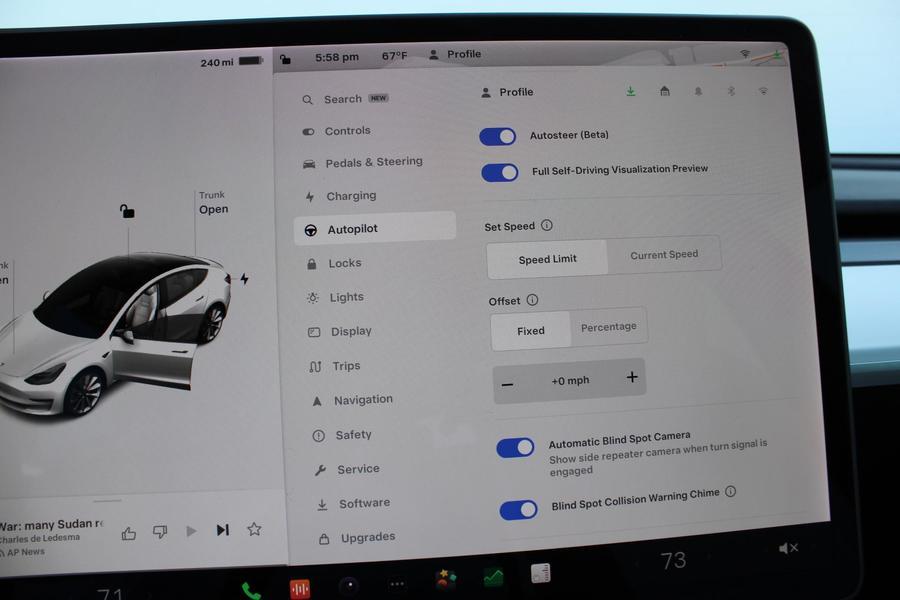Increase speed offset with plus button
Viewport: 900px width, 600px height.
pos(631,377)
